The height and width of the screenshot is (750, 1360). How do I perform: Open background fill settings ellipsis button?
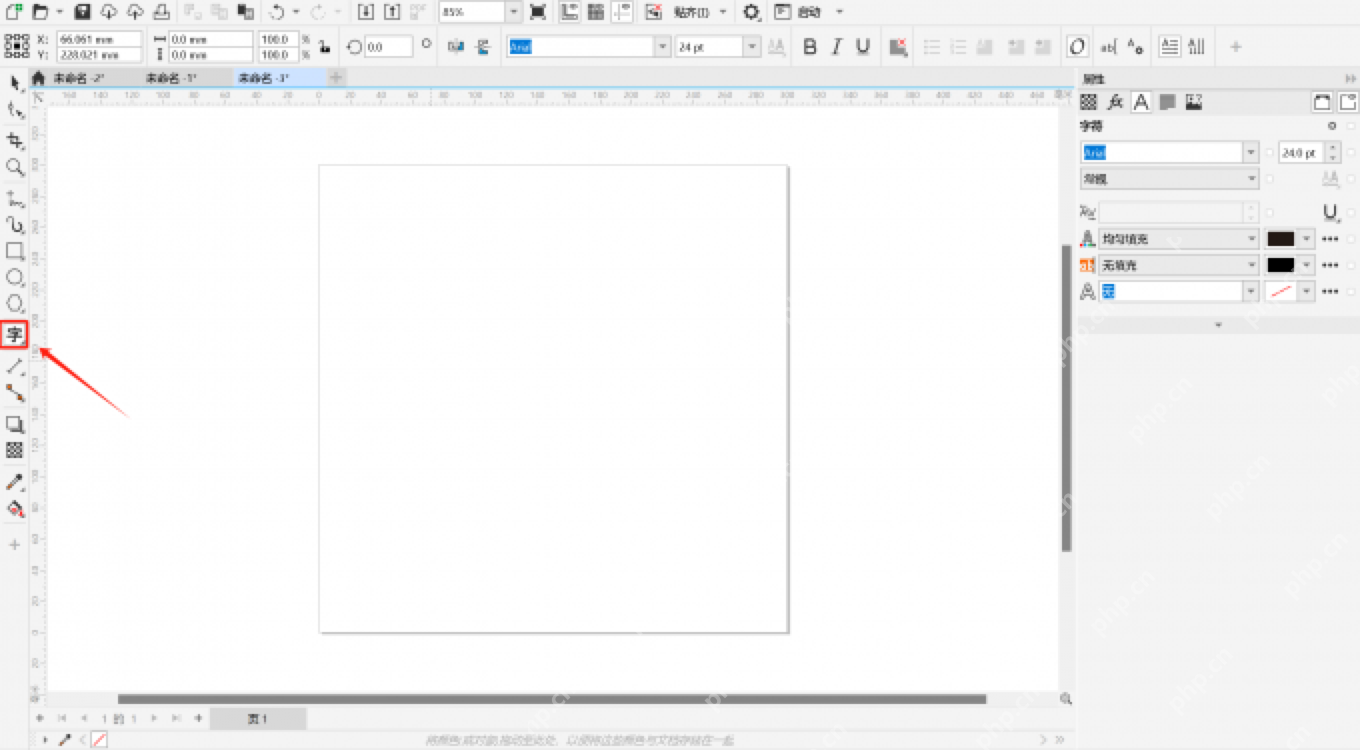point(1329,265)
